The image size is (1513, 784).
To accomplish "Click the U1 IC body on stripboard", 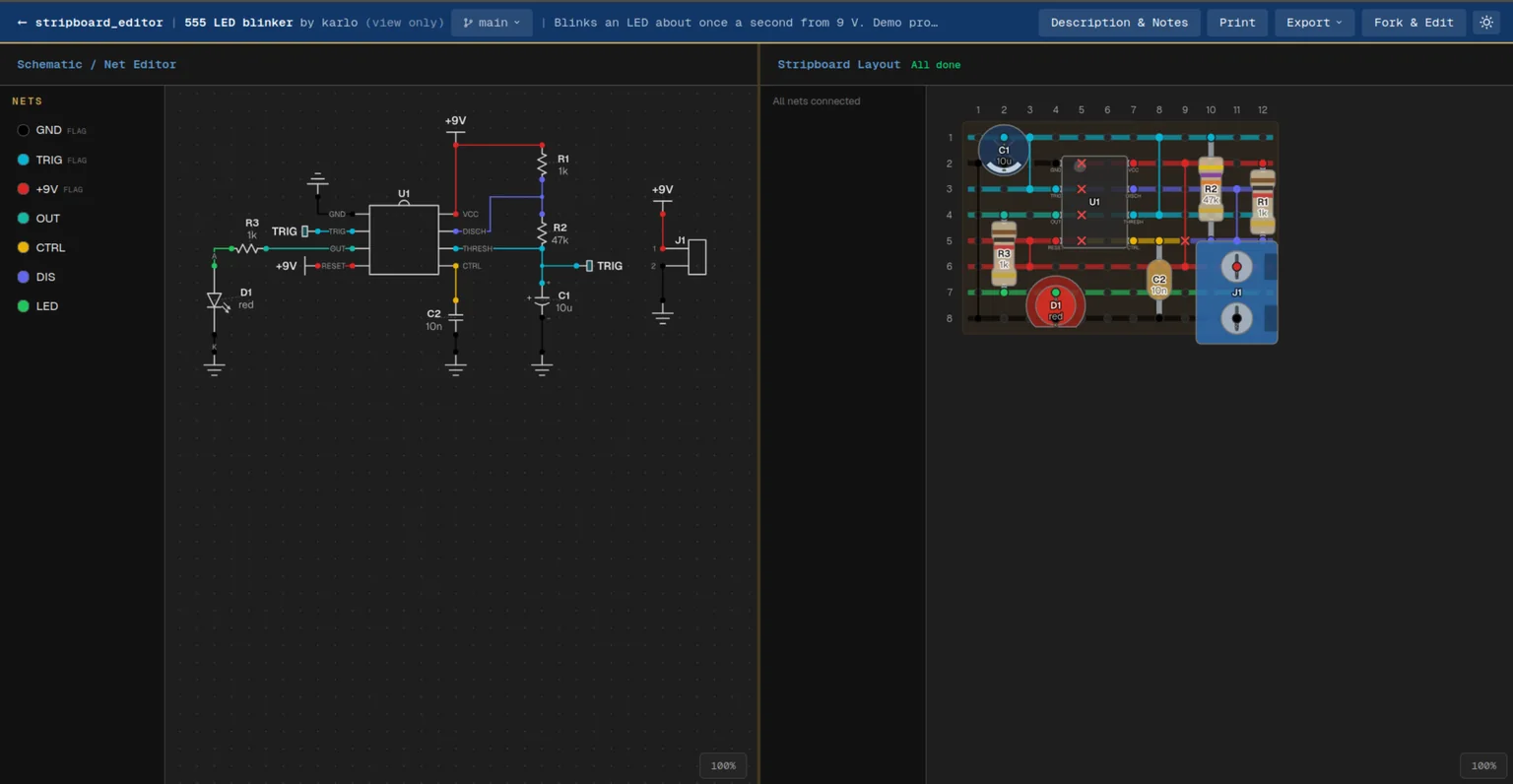I will point(1093,202).
